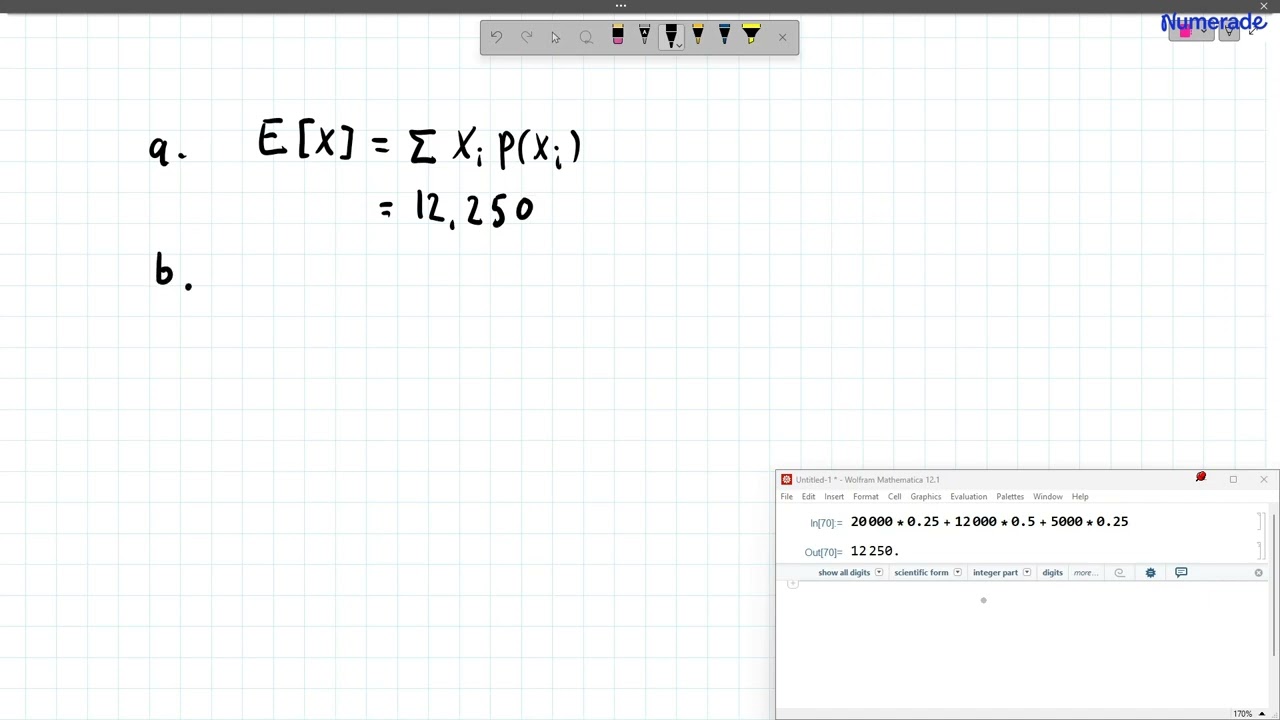Choose the pink eraser tool
The width and height of the screenshot is (1280, 720).
[618, 36]
